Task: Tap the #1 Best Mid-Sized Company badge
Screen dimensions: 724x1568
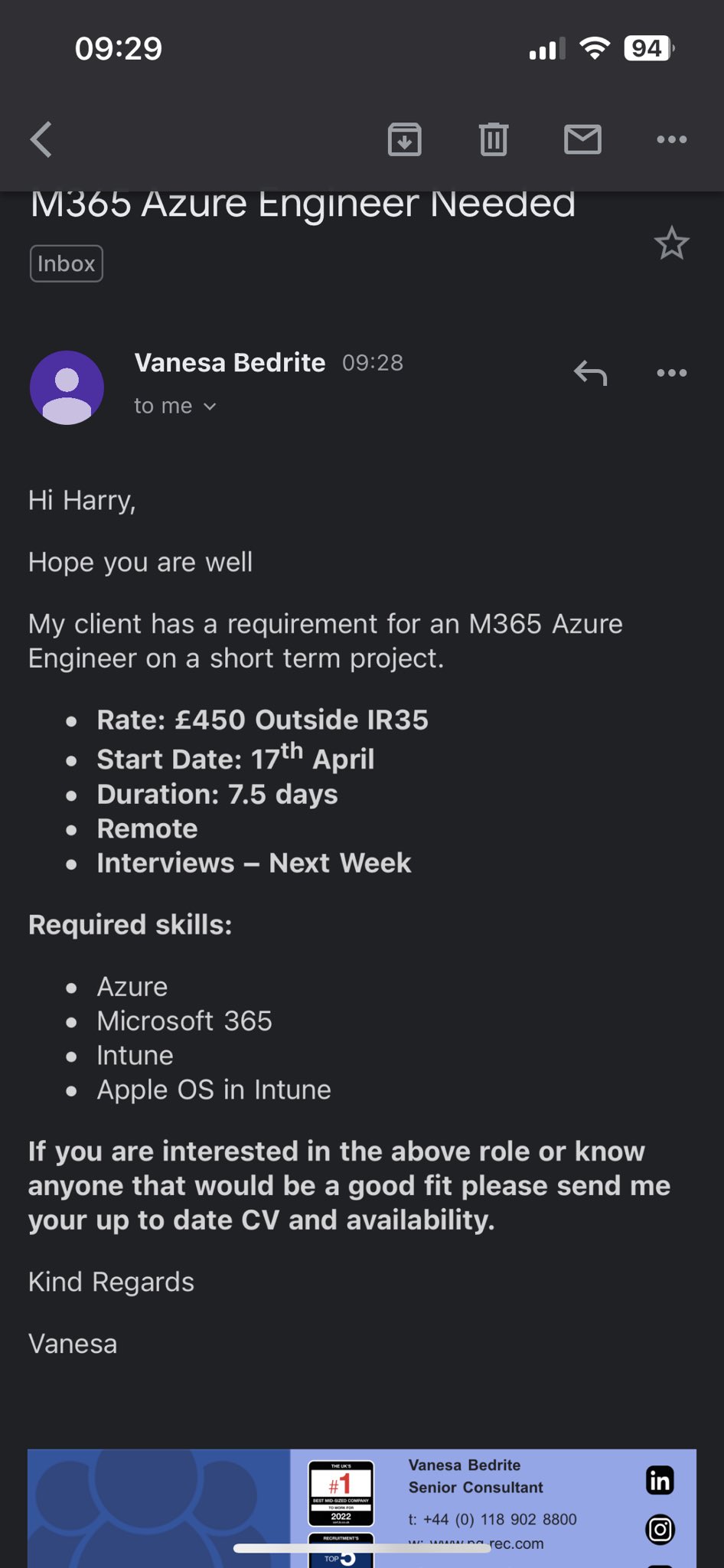Action: tap(341, 1493)
